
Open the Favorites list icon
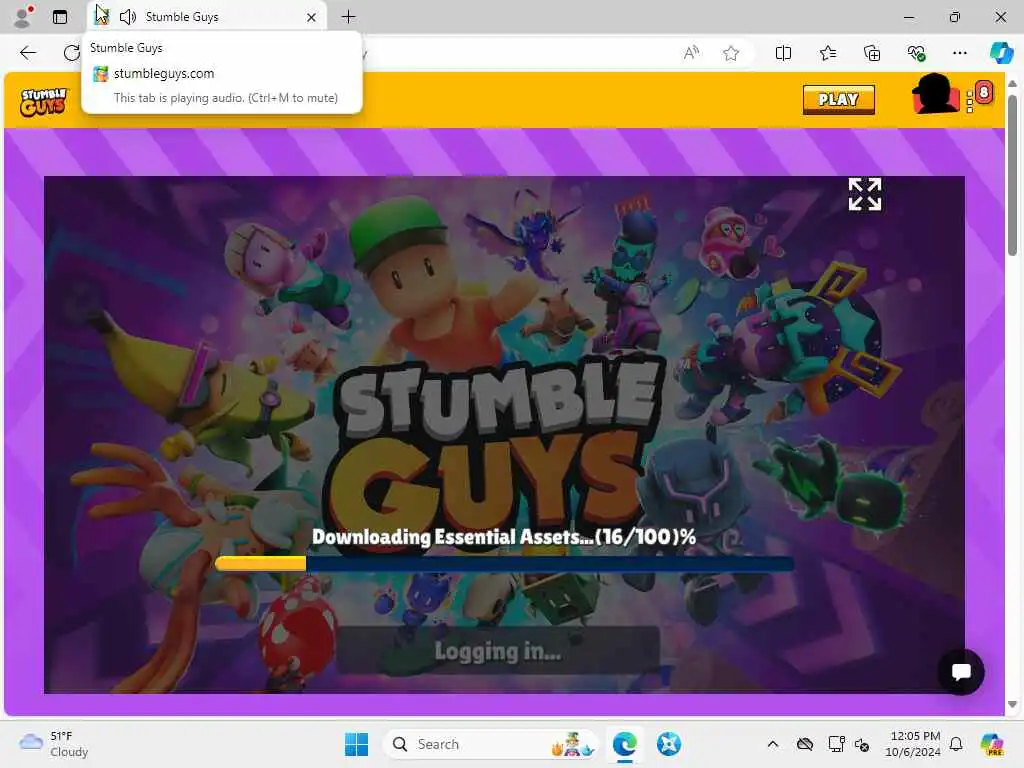point(827,53)
